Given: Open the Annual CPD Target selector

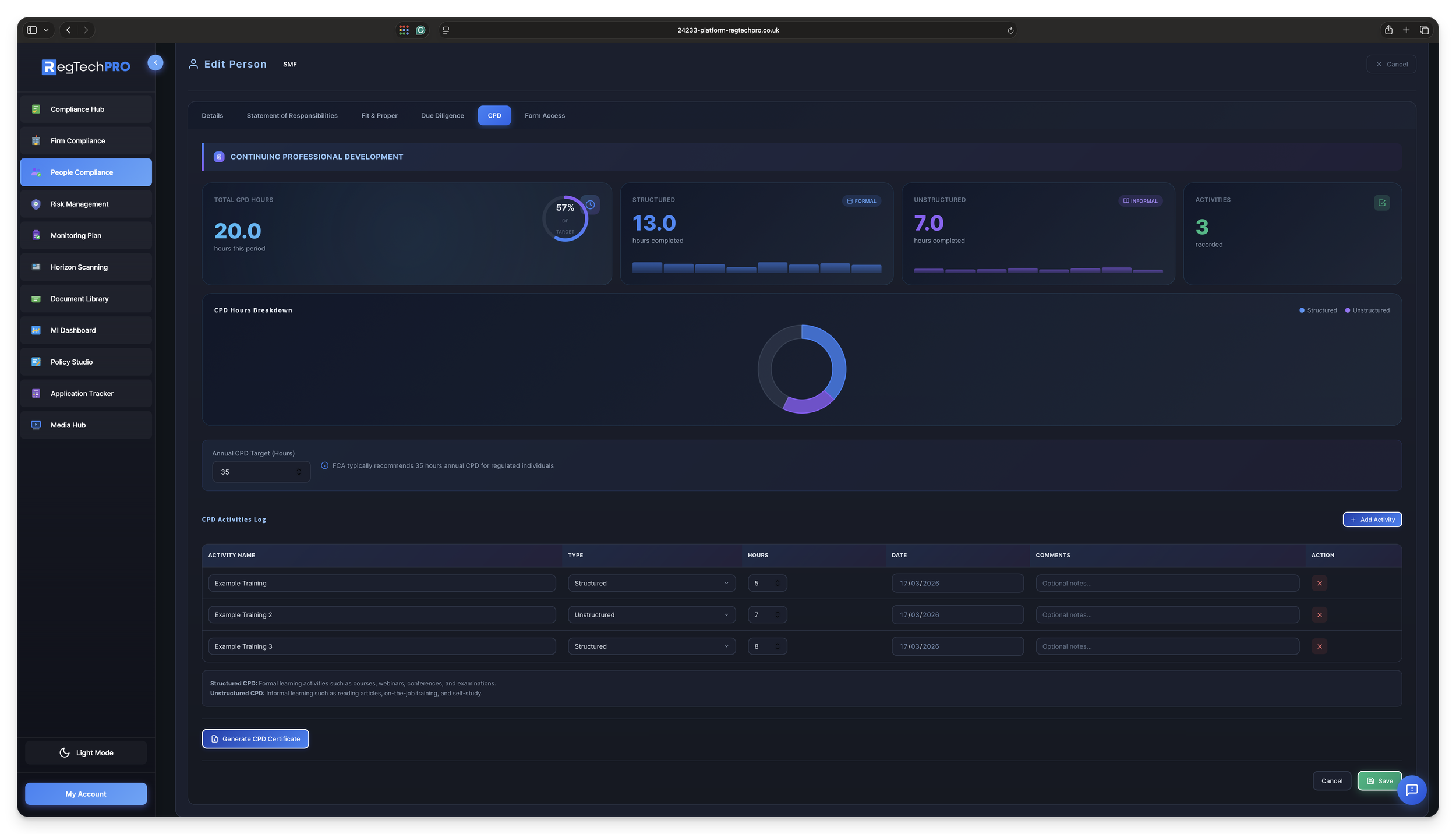Looking at the screenshot, I should point(261,472).
